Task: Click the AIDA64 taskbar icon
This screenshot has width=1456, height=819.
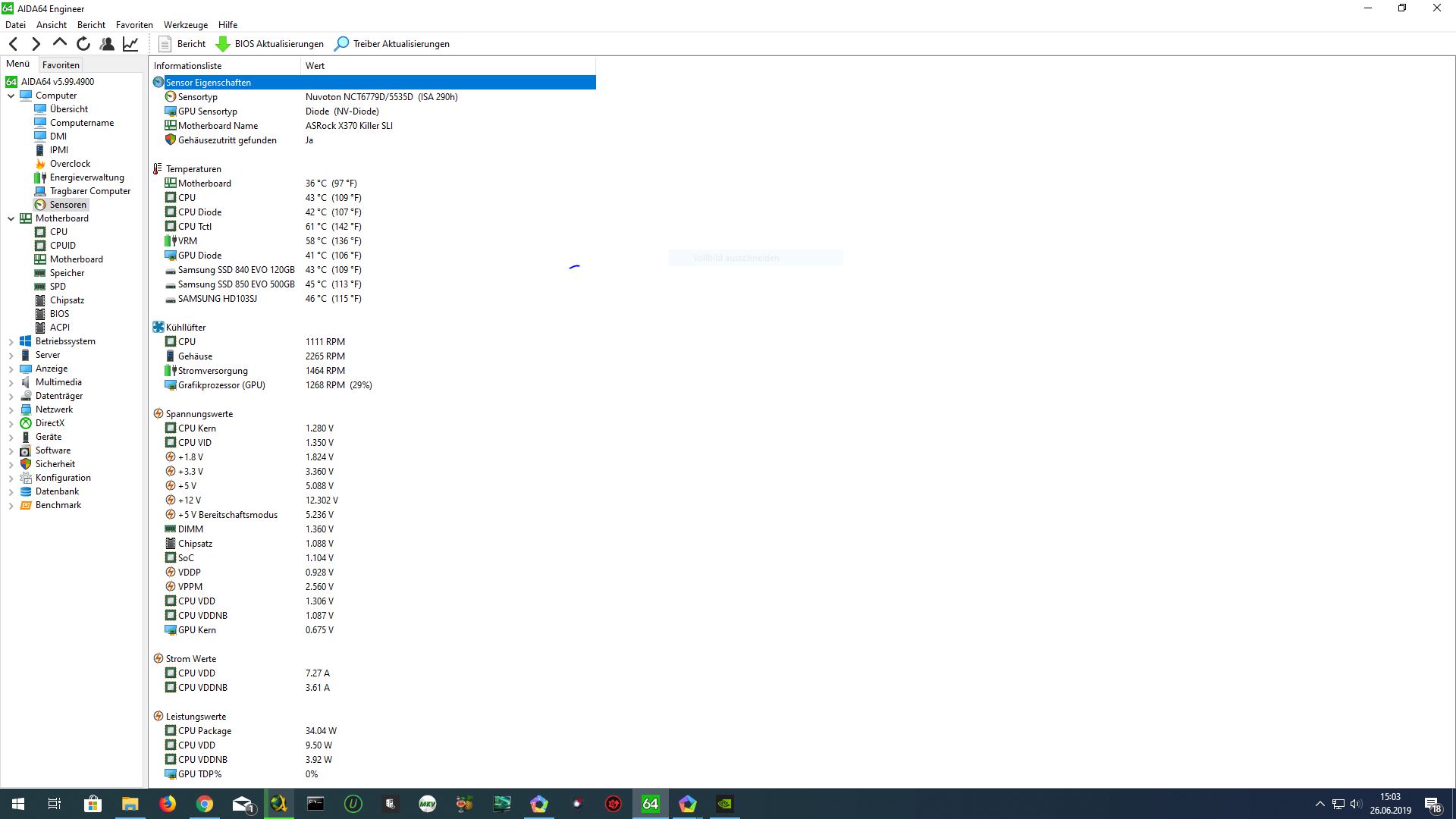Action: (x=651, y=804)
